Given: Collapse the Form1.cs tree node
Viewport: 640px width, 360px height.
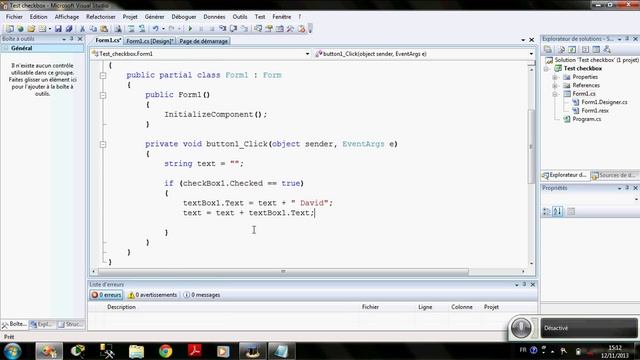Looking at the screenshot, I should tap(555, 94).
